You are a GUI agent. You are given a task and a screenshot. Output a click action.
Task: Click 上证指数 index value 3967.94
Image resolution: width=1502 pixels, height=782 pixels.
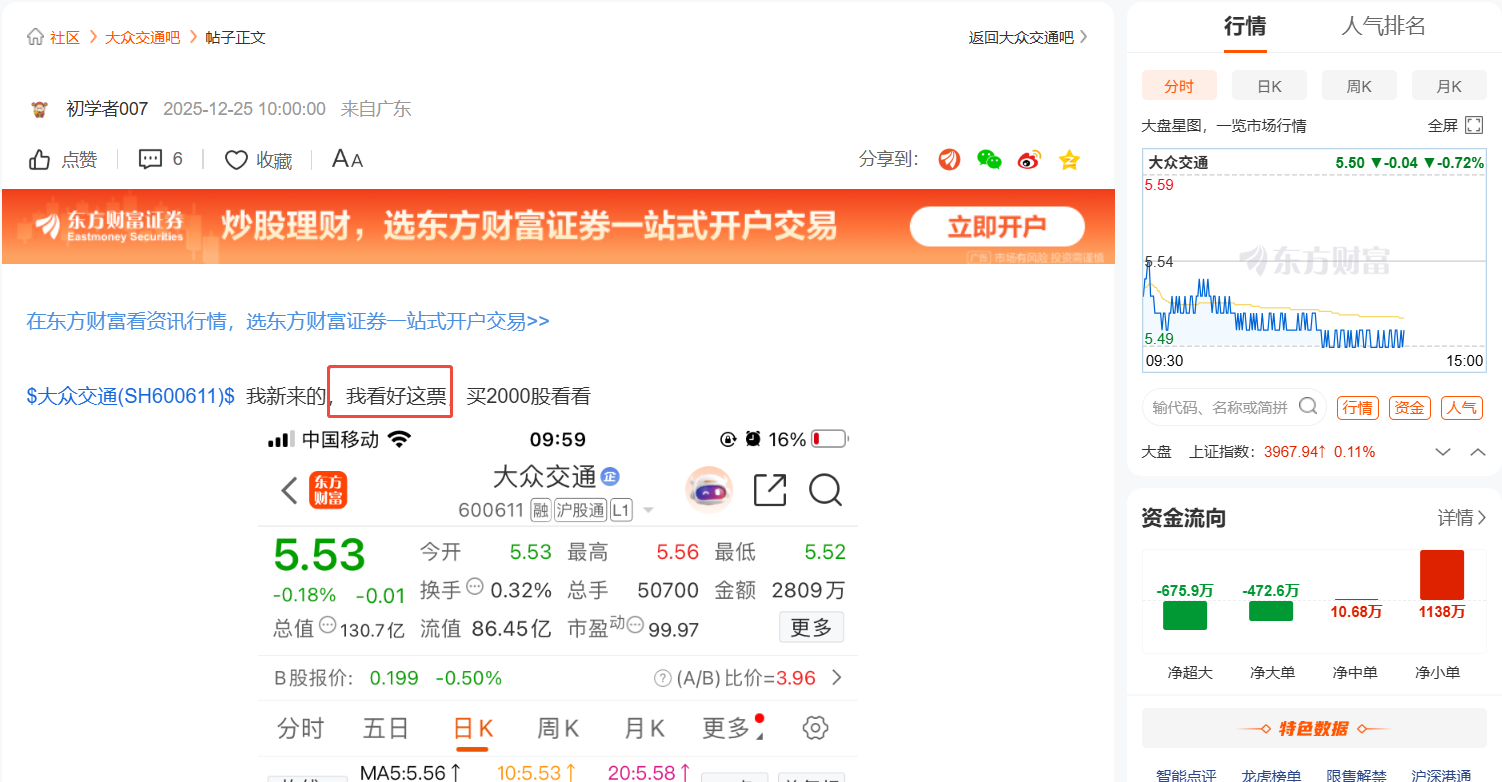click(x=1295, y=452)
